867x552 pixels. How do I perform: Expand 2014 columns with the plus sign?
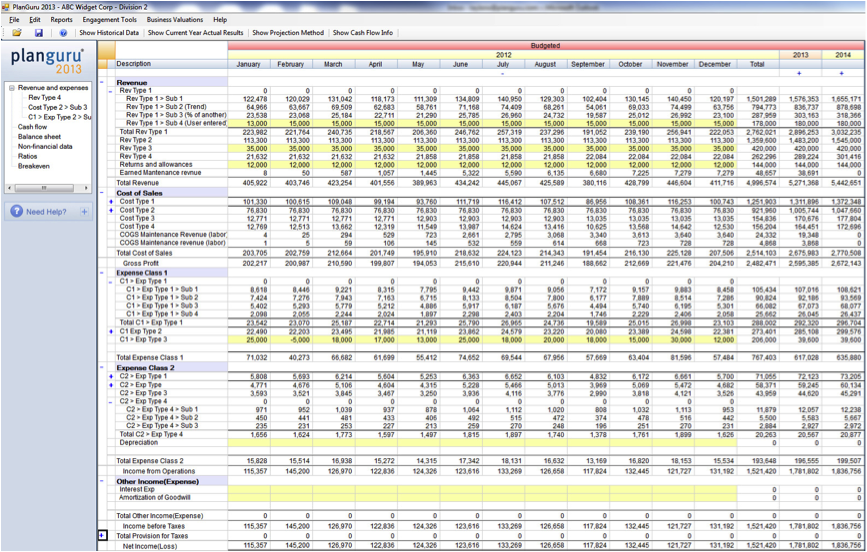[842, 73]
